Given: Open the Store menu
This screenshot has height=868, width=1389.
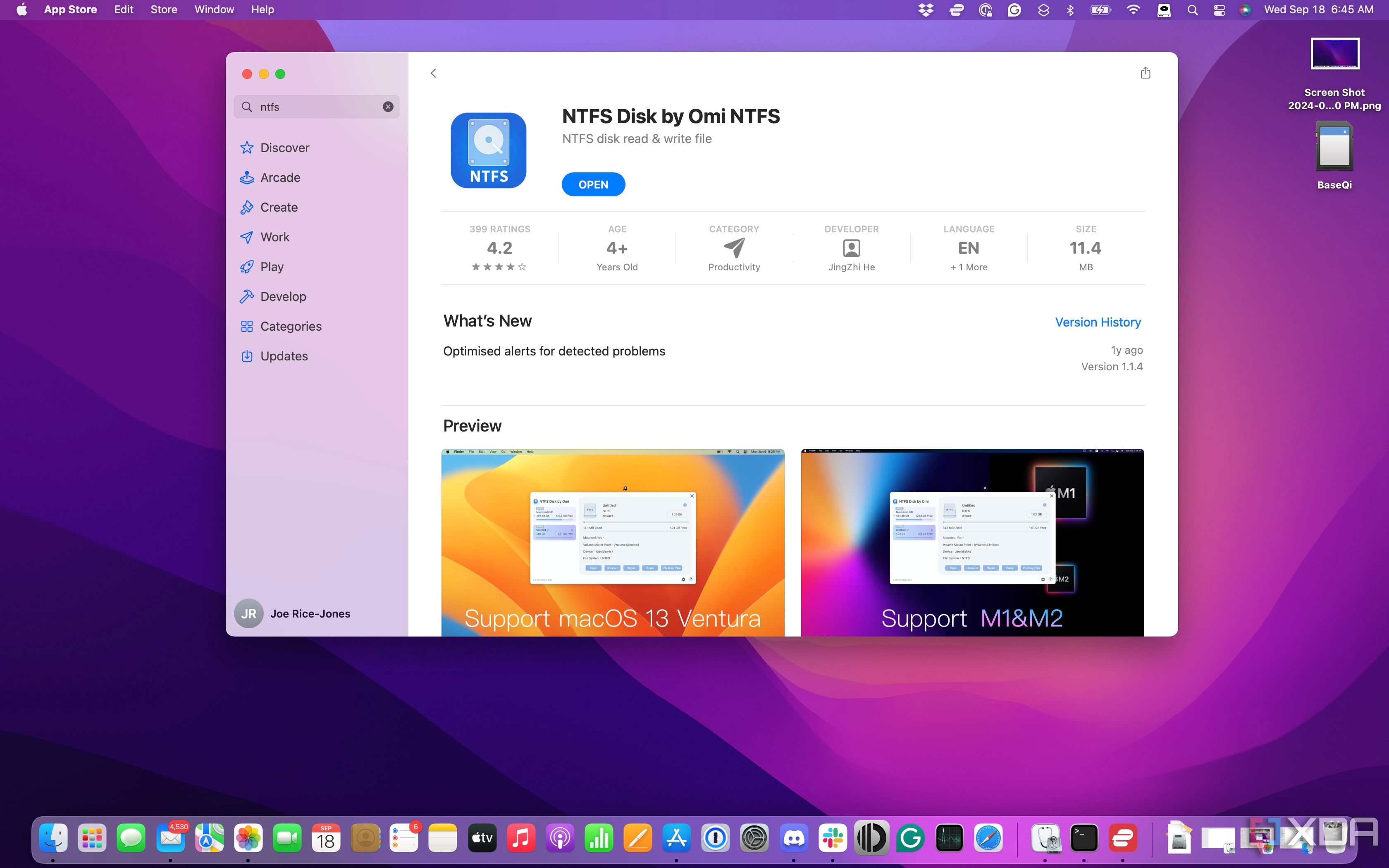Looking at the screenshot, I should [164, 10].
